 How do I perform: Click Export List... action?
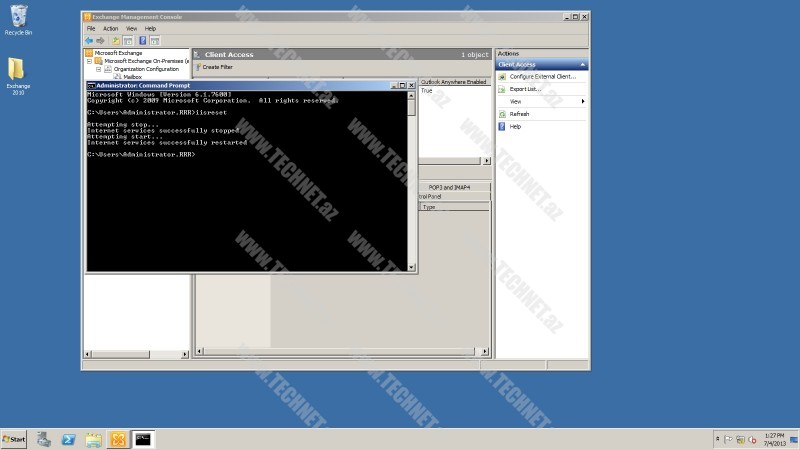pos(526,89)
